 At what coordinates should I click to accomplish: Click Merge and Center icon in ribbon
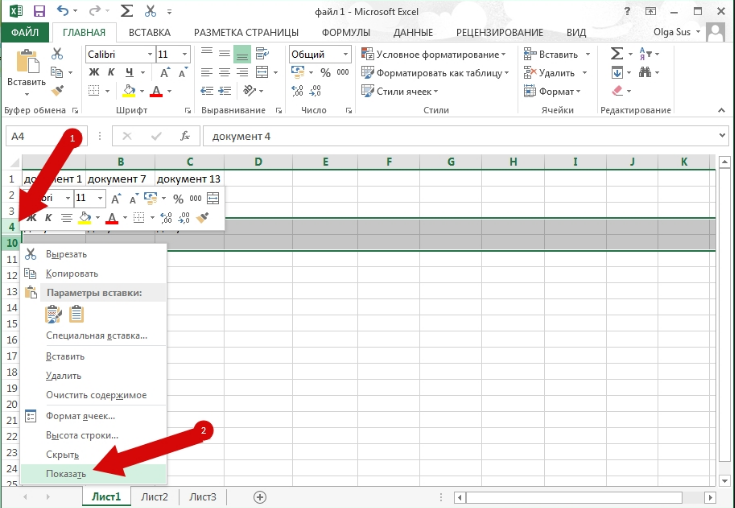pos(262,72)
